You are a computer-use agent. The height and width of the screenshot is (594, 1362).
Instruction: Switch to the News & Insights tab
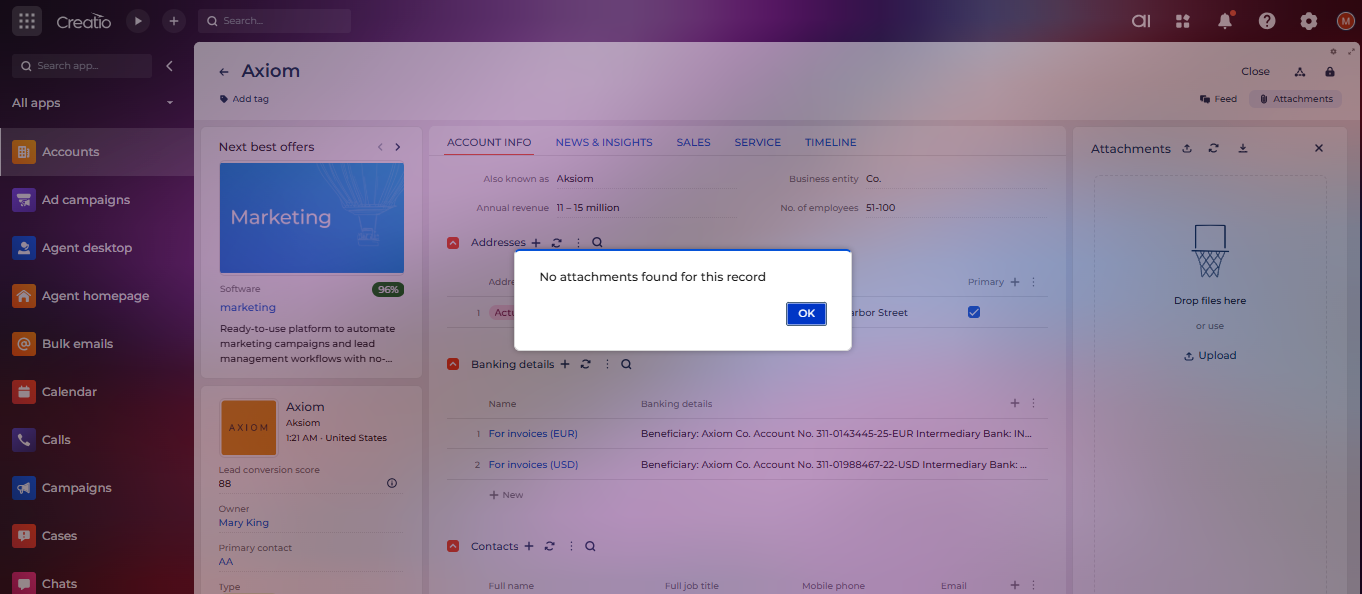[x=604, y=142]
